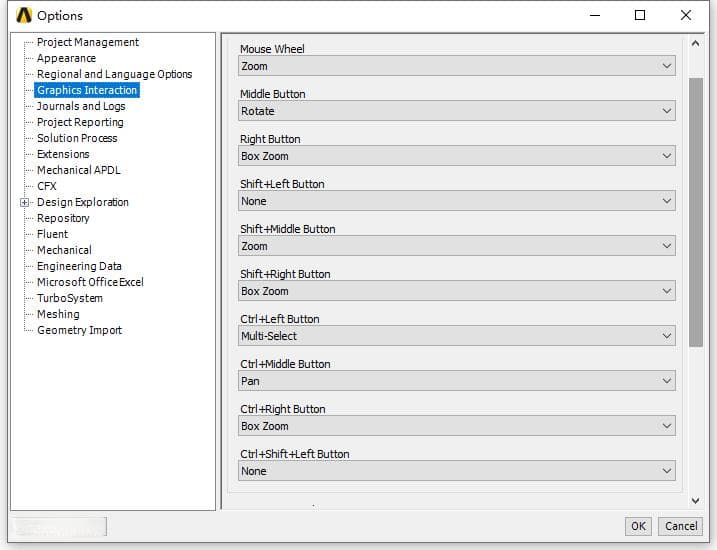This screenshot has height=550, width=717.
Task: Click the OK button
Action: click(x=638, y=526)
